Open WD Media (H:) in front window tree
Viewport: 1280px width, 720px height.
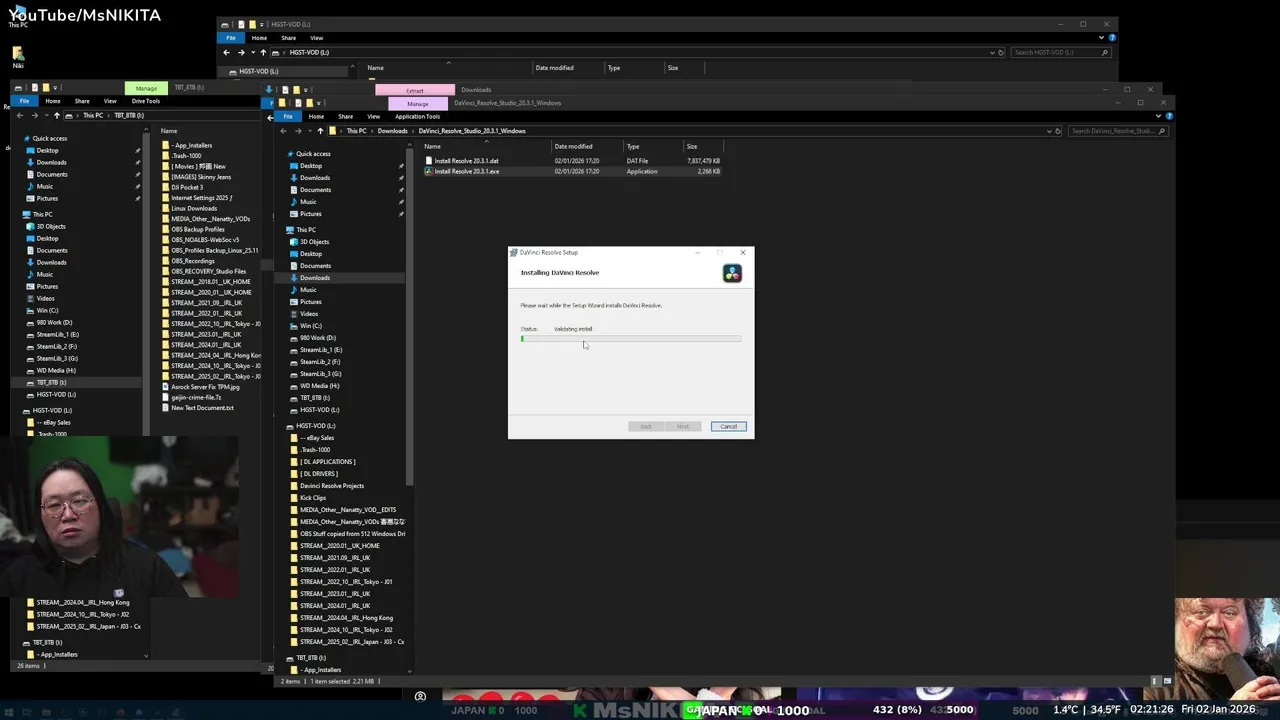pyautogui.click(x=320, y=386)
